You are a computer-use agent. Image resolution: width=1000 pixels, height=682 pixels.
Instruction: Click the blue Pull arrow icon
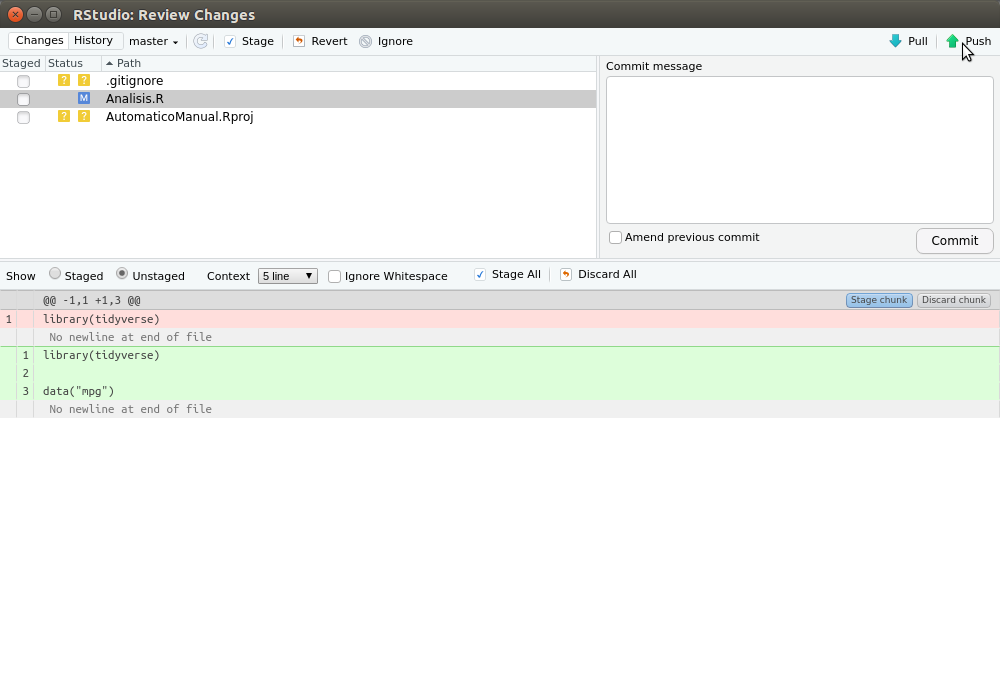pos(895,41)
